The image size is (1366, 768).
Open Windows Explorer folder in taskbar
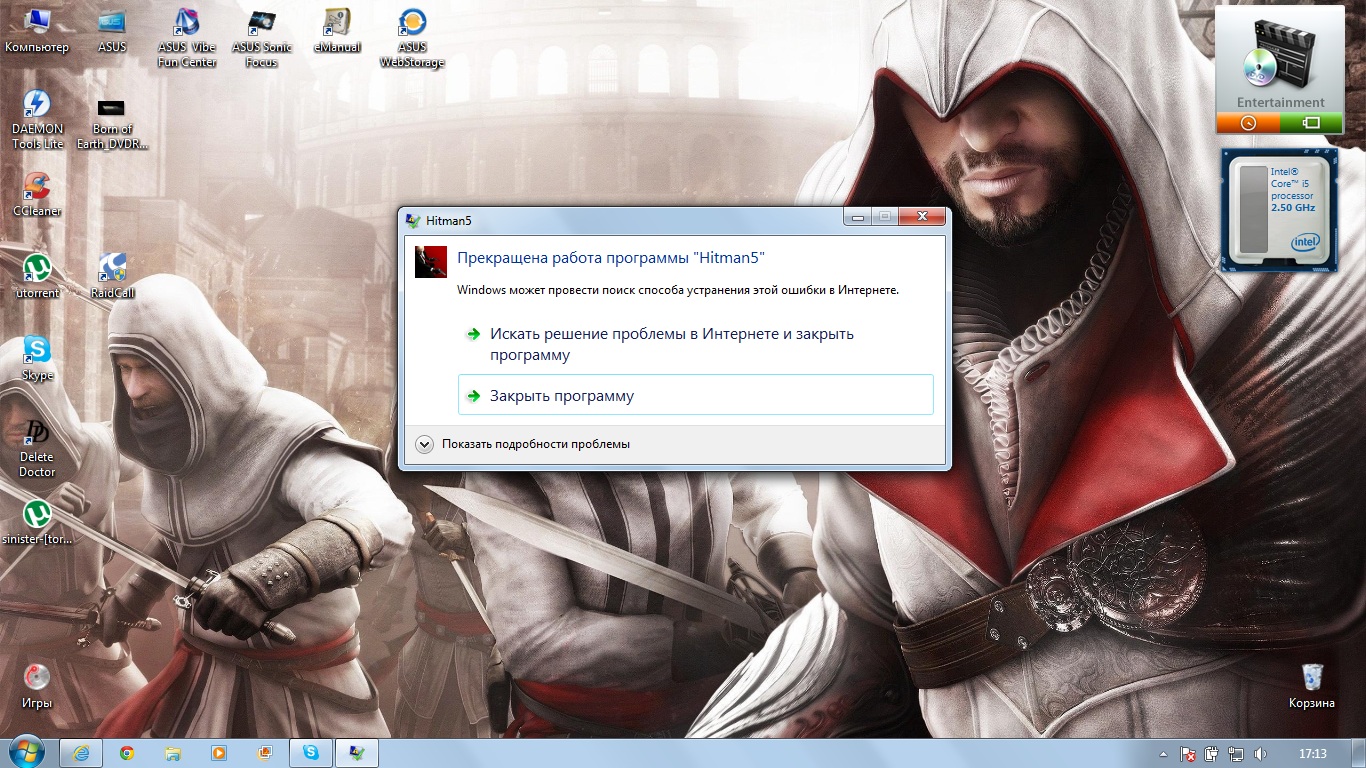tap(173, 753)
